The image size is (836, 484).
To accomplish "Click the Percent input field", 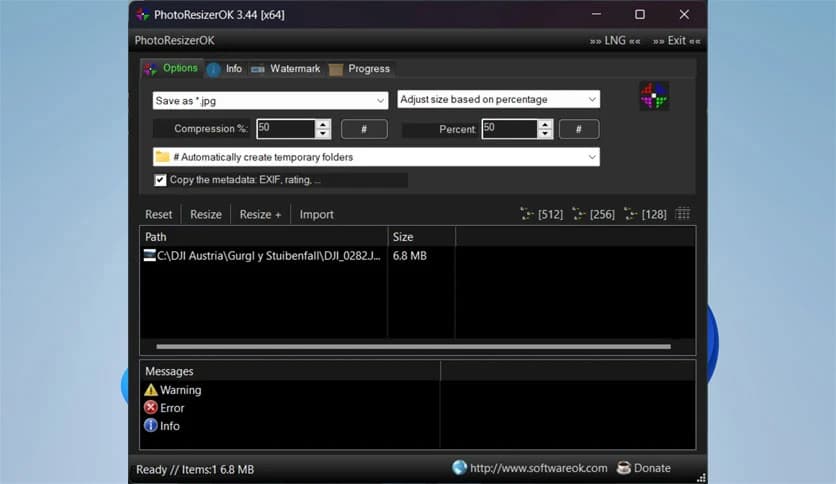I will (x=510, y=128).
